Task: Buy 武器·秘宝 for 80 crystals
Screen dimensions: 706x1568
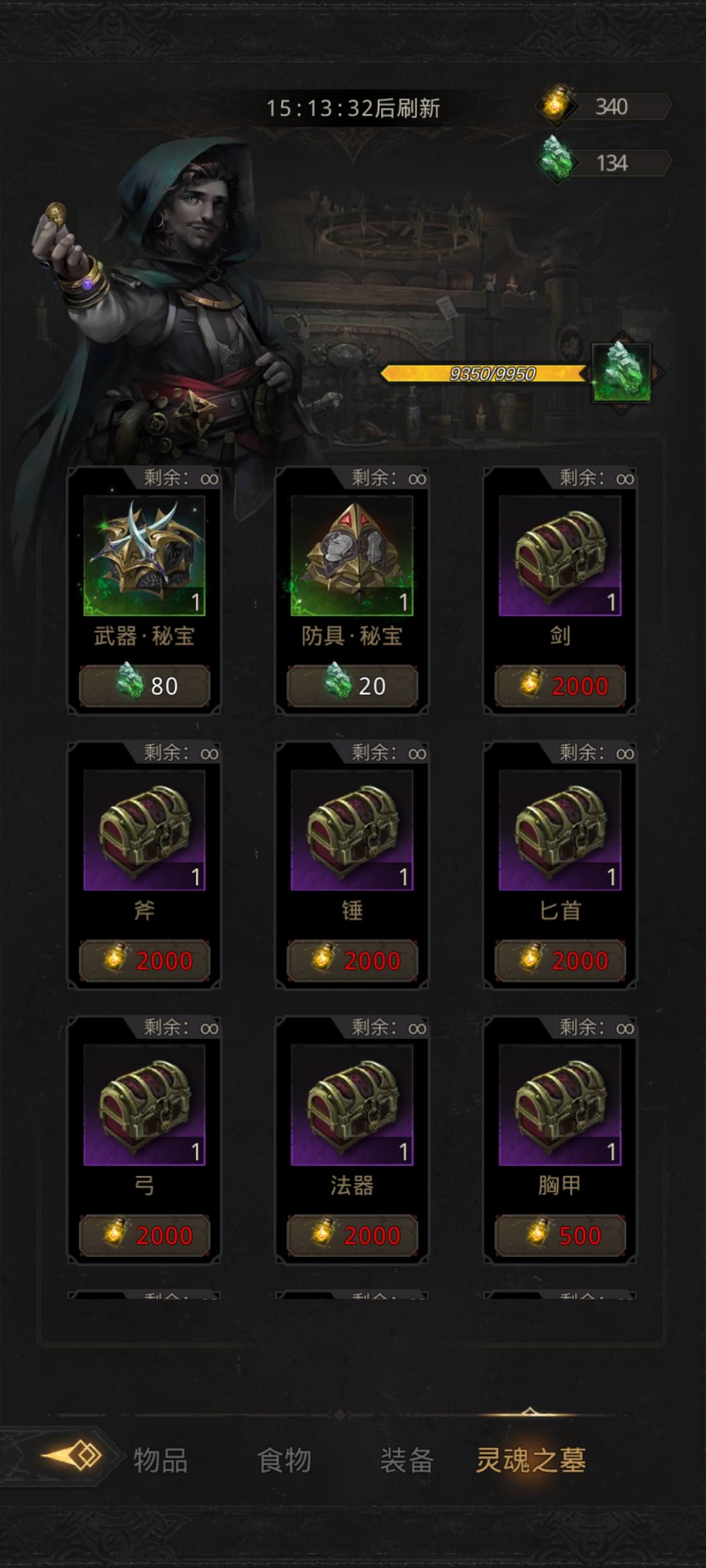Action: click(144, 686)
